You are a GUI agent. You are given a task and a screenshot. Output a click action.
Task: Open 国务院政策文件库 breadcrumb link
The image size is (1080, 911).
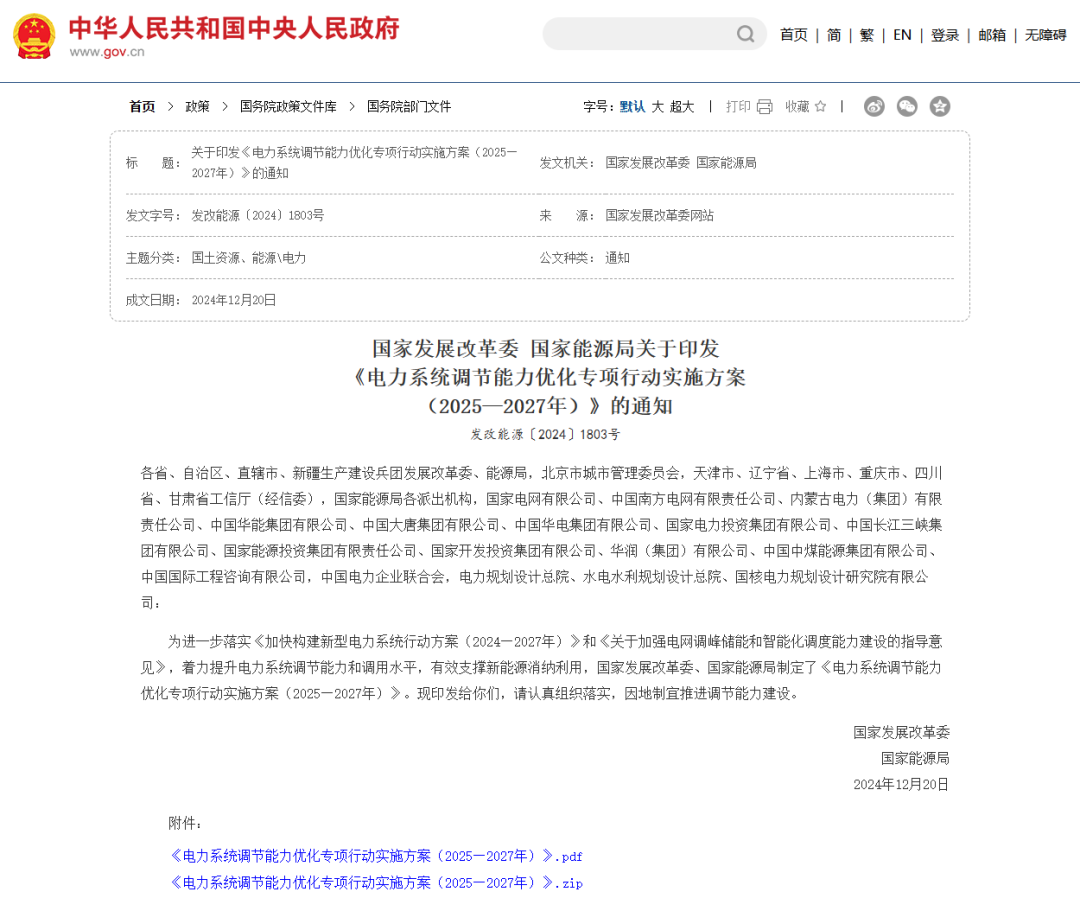pyautogui.click(x=289, y=107)
